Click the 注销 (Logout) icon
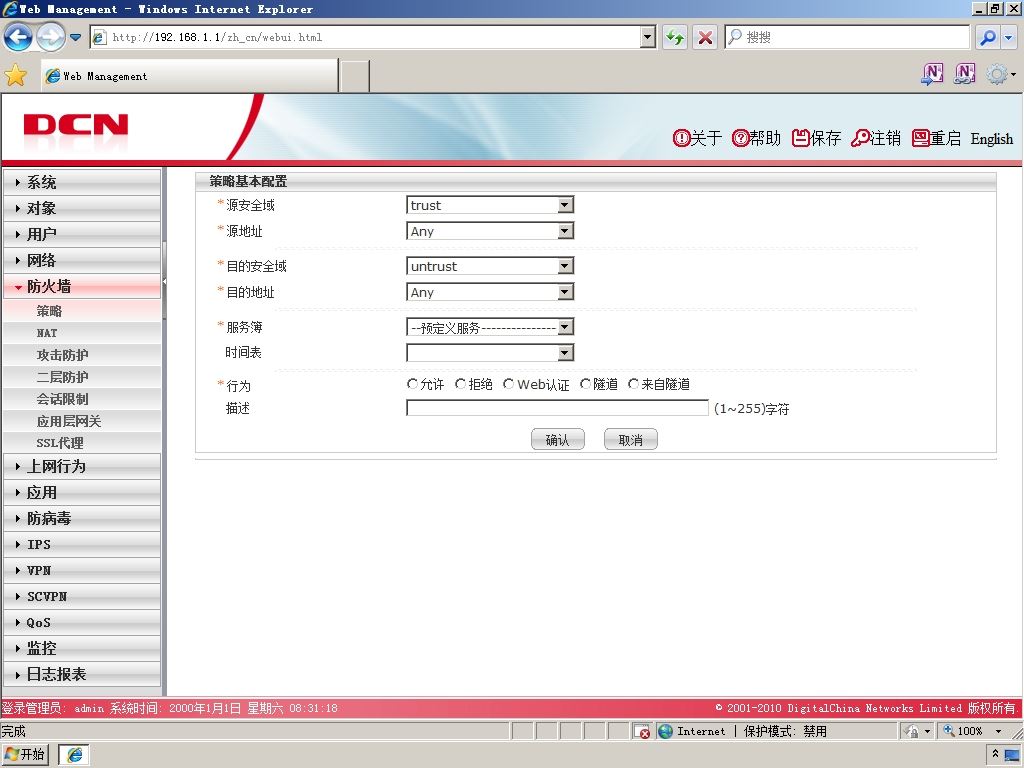 [860, 138]
